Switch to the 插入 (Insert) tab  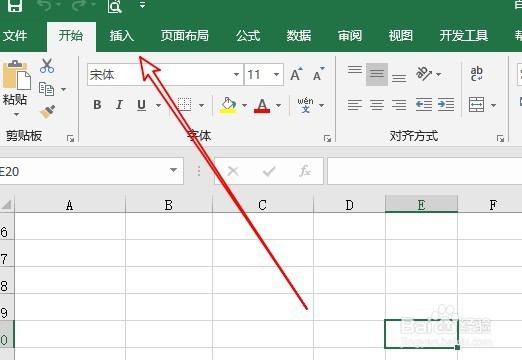click(x=122, y=36)
